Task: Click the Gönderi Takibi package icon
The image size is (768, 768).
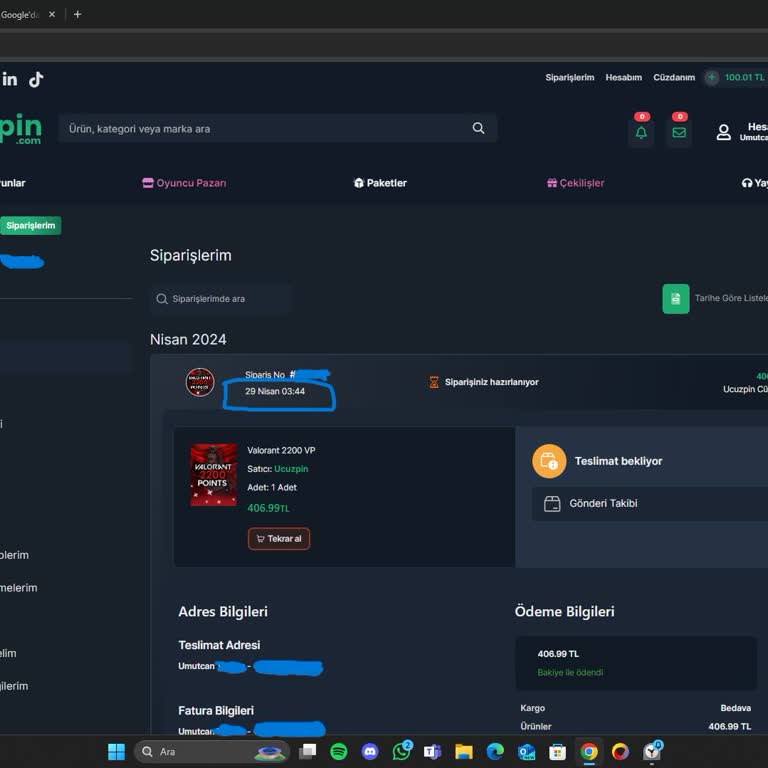Action: coord(551,504)
